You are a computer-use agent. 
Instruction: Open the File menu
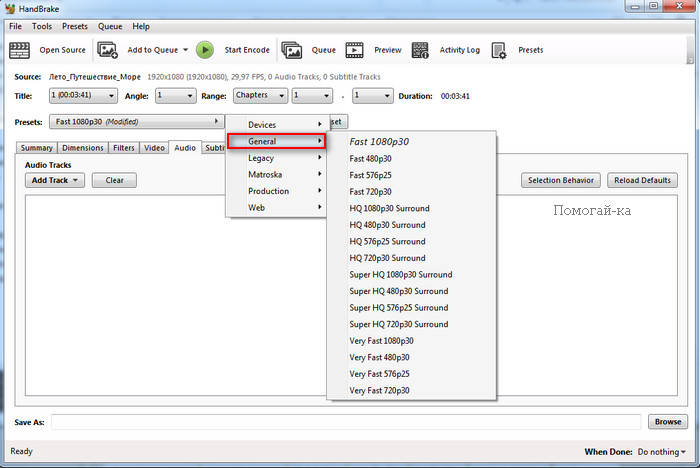(15, 26)
